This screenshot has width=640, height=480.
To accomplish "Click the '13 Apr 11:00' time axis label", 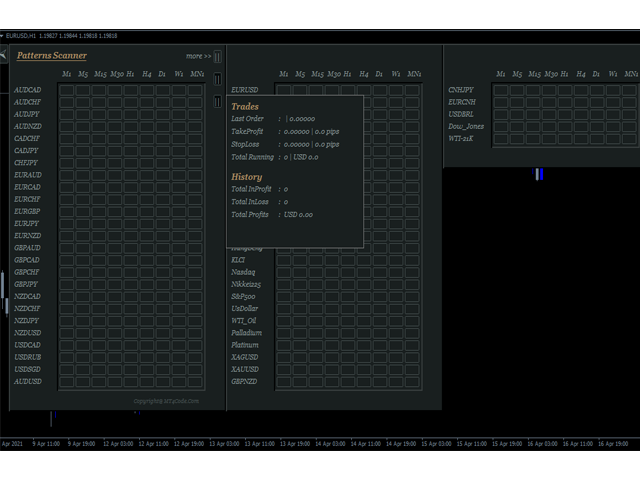I will [260, 444].
